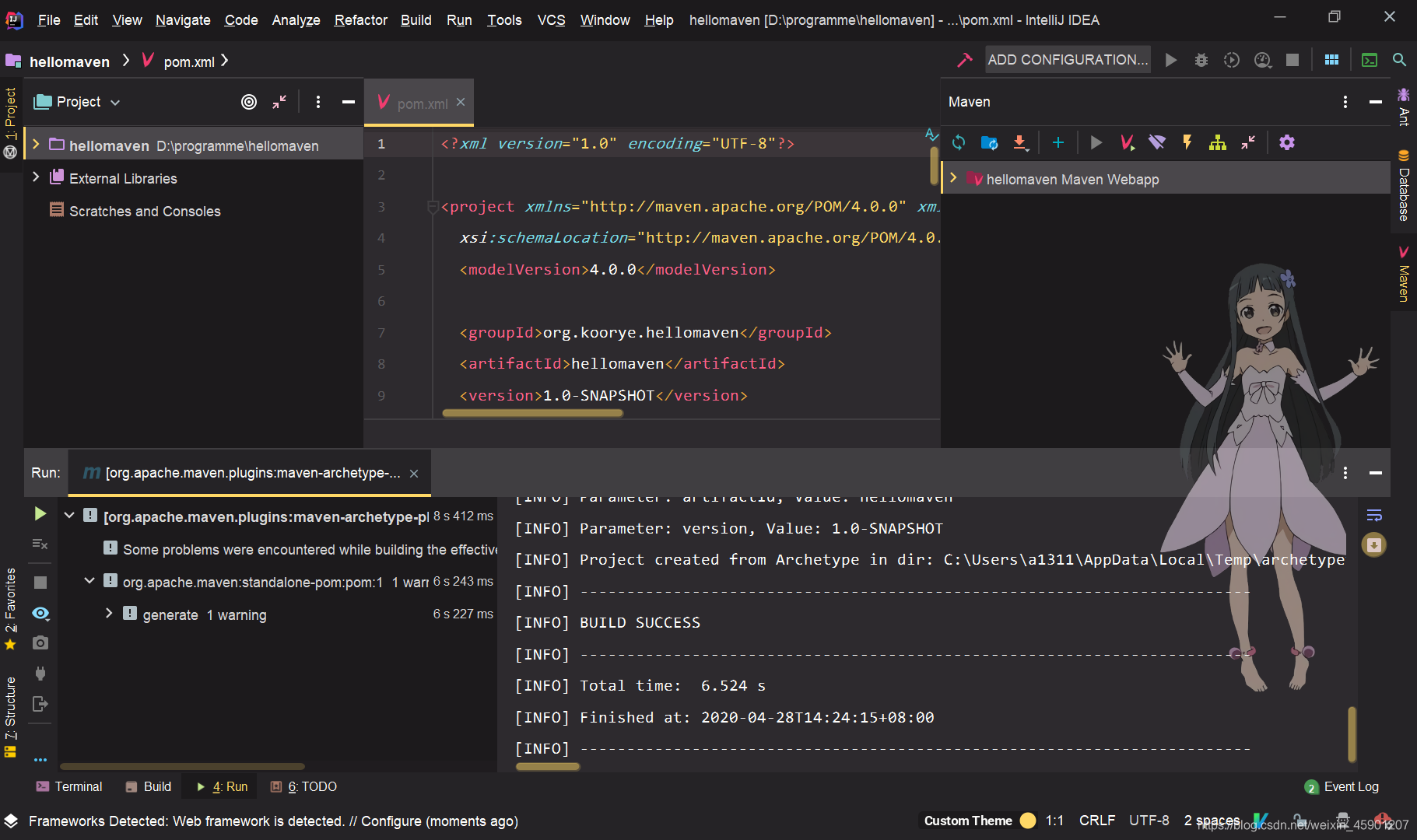Click console vertical scrollbar thumb

coord(1352,734)
